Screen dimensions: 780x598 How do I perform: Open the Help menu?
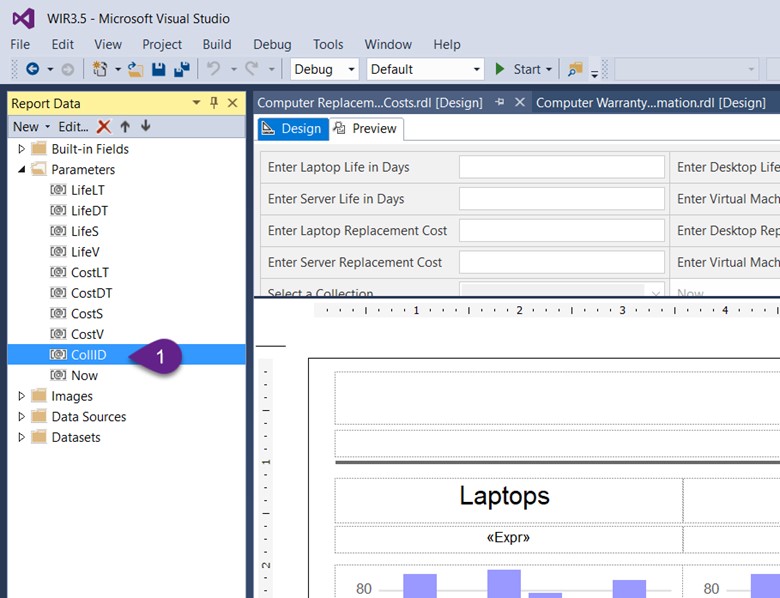point(447,44)
